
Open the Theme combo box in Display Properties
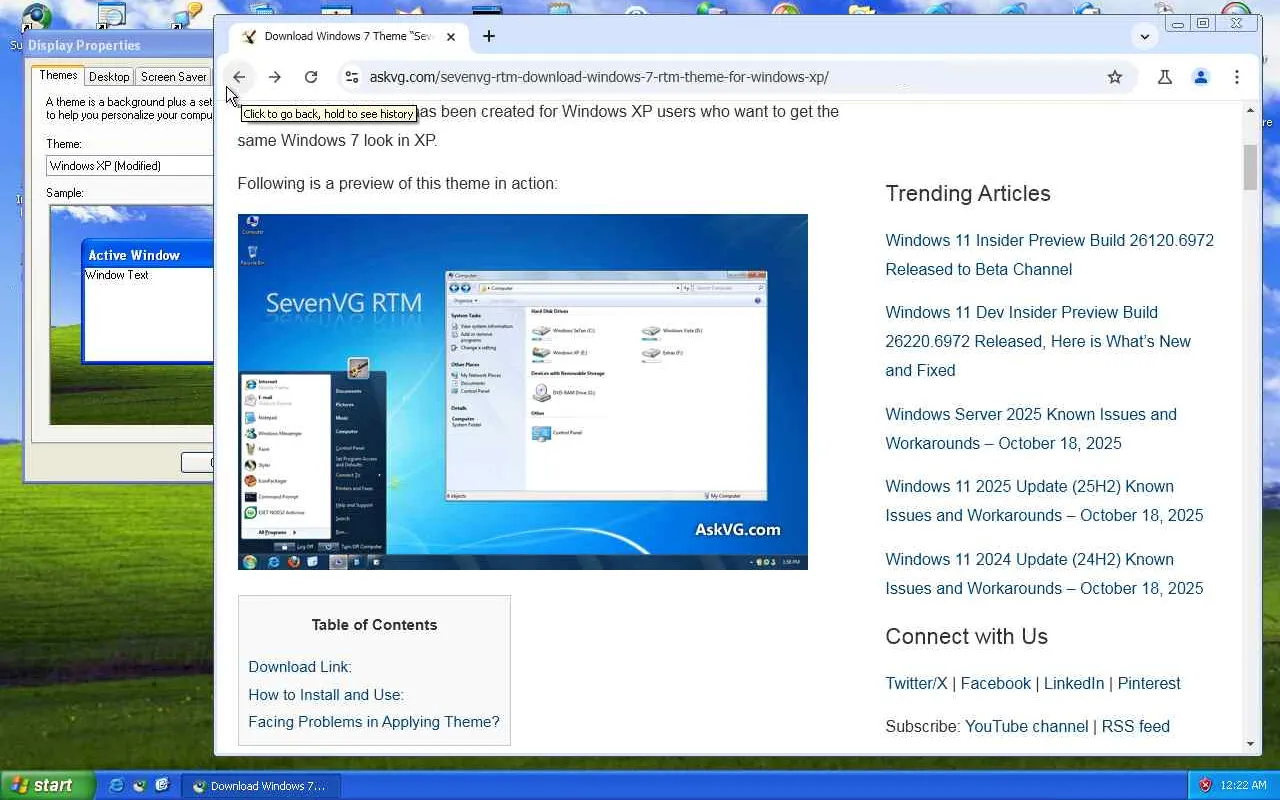(x=129, y=166)
